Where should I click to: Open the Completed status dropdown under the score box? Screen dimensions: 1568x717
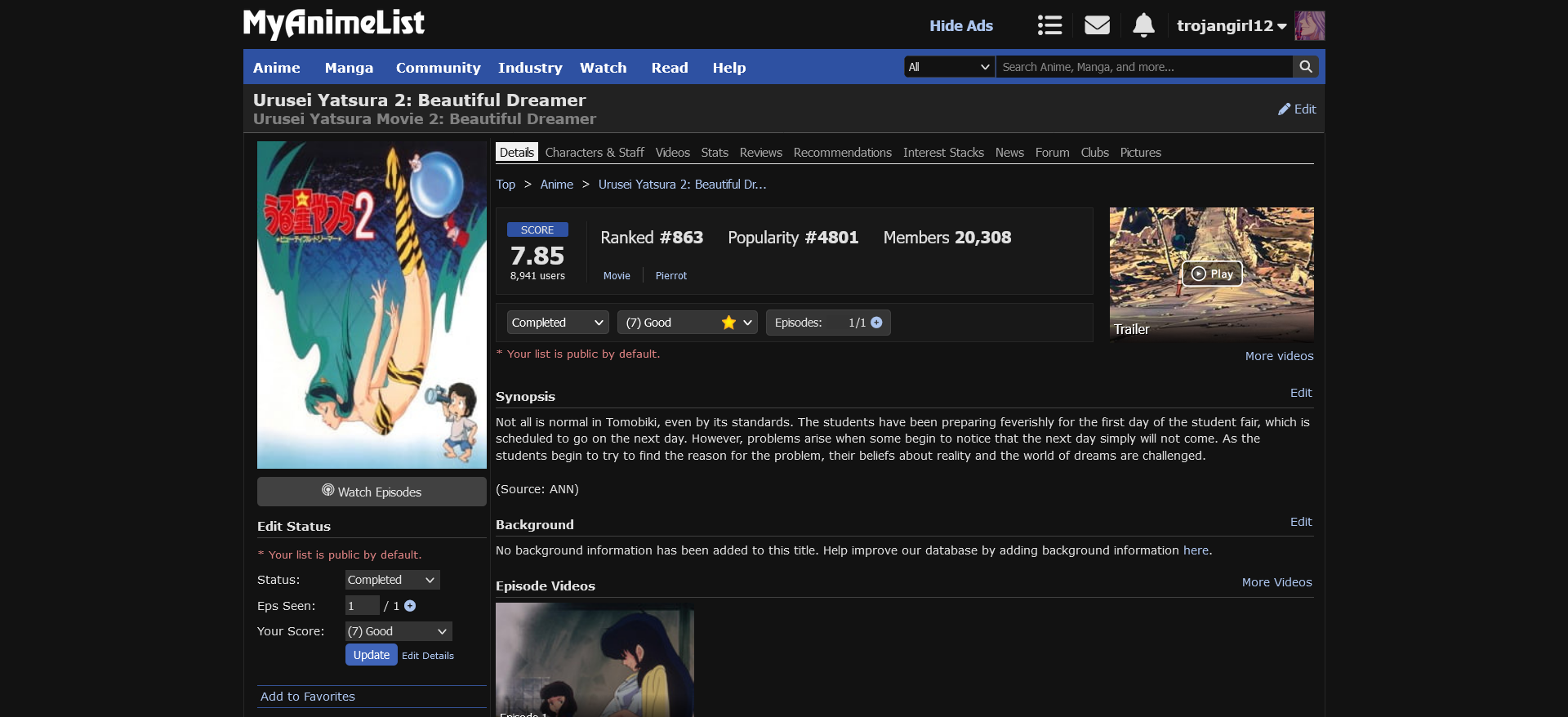point(558,323)
